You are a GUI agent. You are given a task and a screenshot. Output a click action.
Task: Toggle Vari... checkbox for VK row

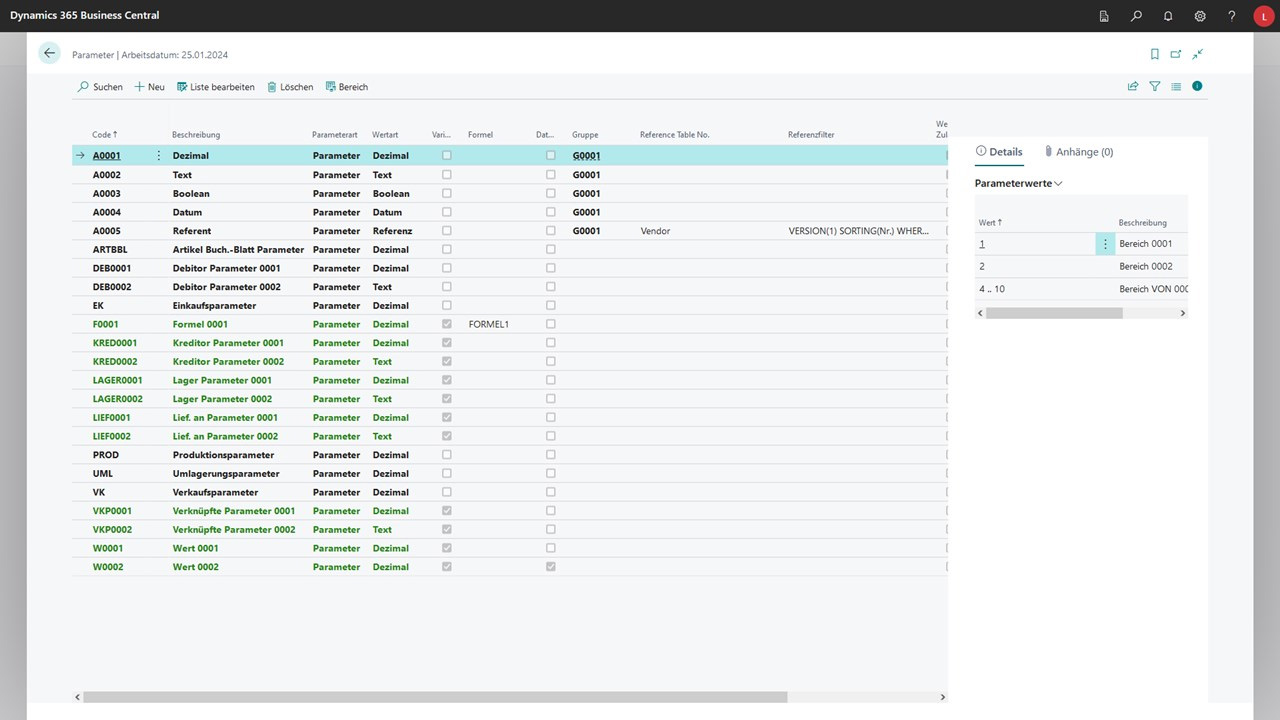(x=447, y=492)
